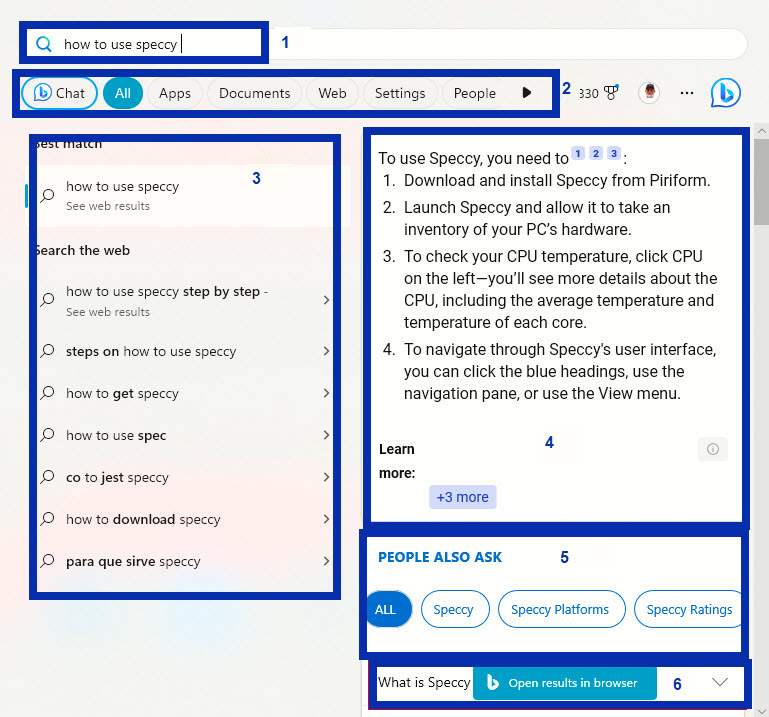The image size is (769, 717).
Task: Select suggestion 'how to download speccy'
Action: pos(143,519)
